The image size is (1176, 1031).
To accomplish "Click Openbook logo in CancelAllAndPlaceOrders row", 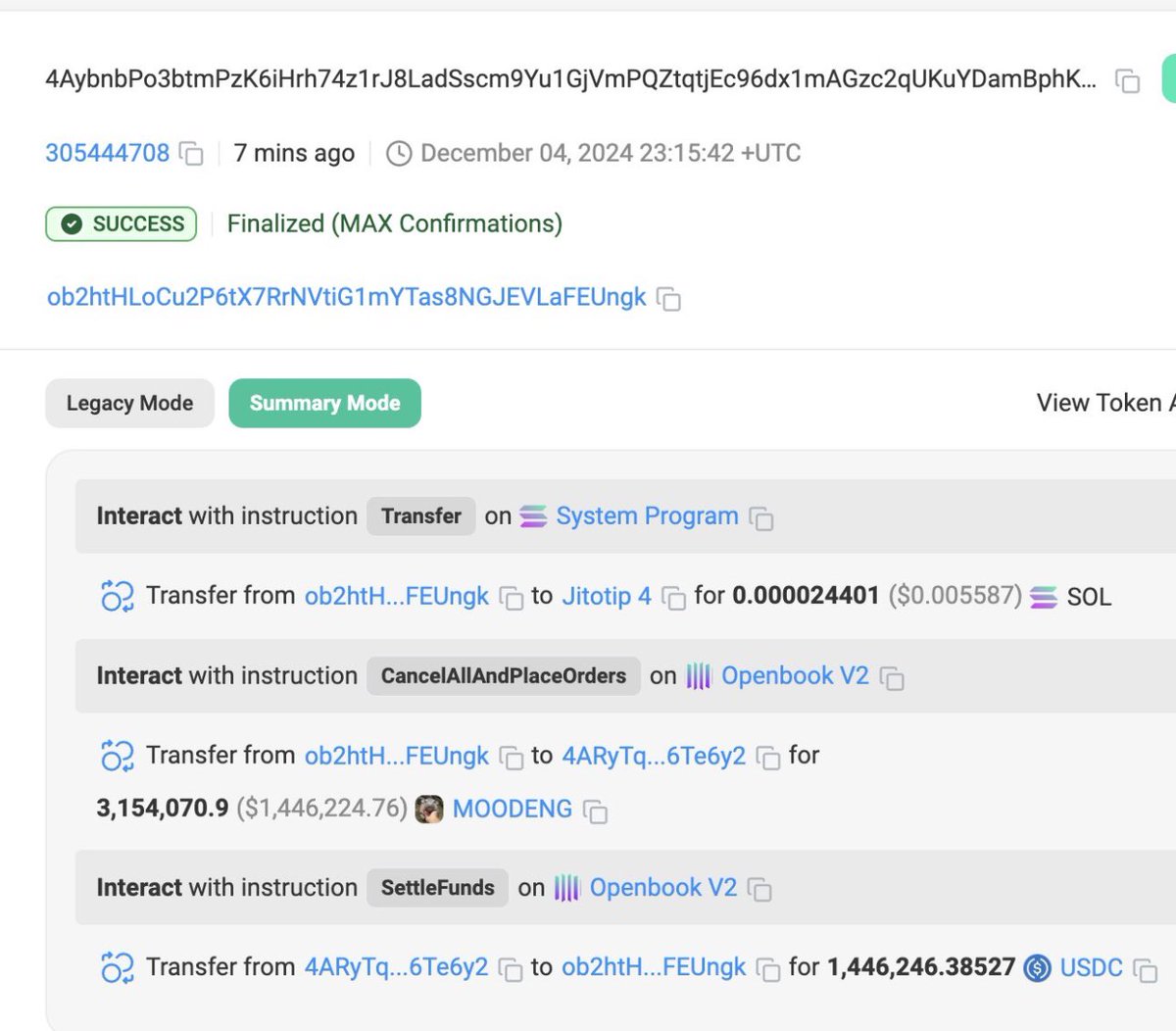I will (x=698, y=676).
